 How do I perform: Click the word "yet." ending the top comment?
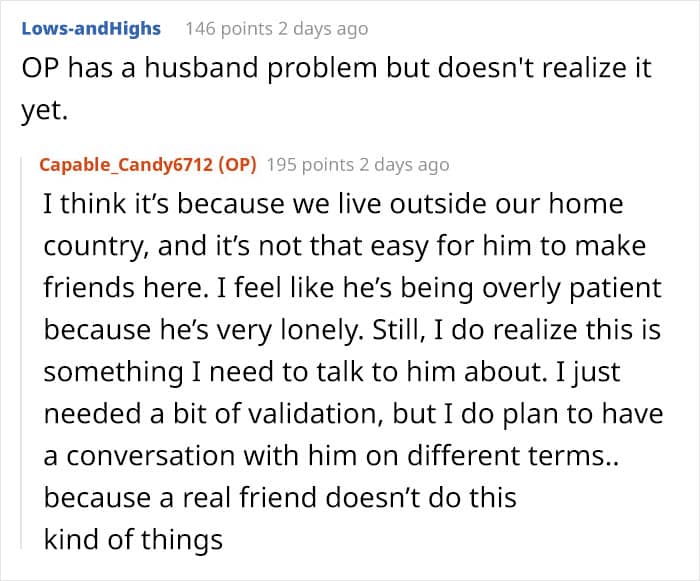click(43, 112)
